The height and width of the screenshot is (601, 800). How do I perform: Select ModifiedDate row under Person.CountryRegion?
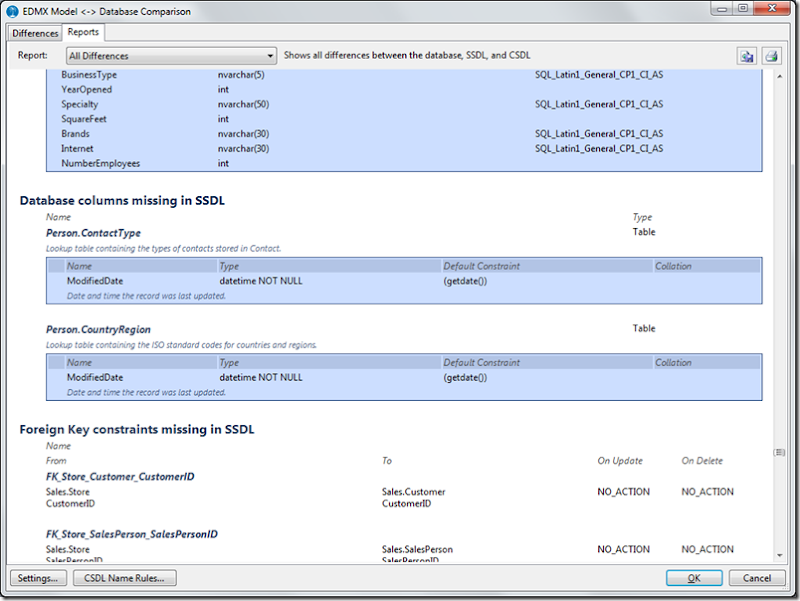[404, 378]
